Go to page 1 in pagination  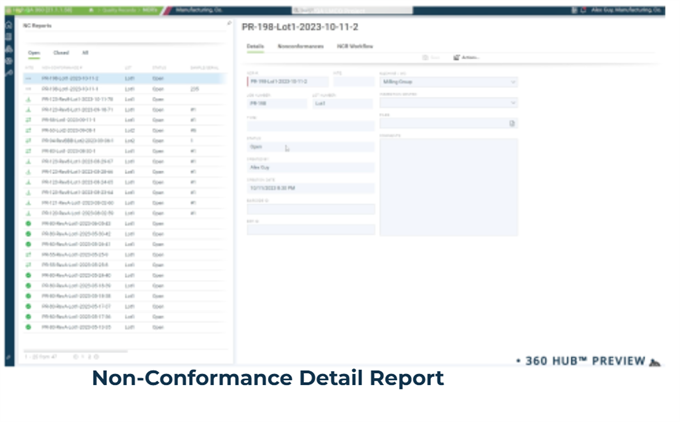click(82, 357)
